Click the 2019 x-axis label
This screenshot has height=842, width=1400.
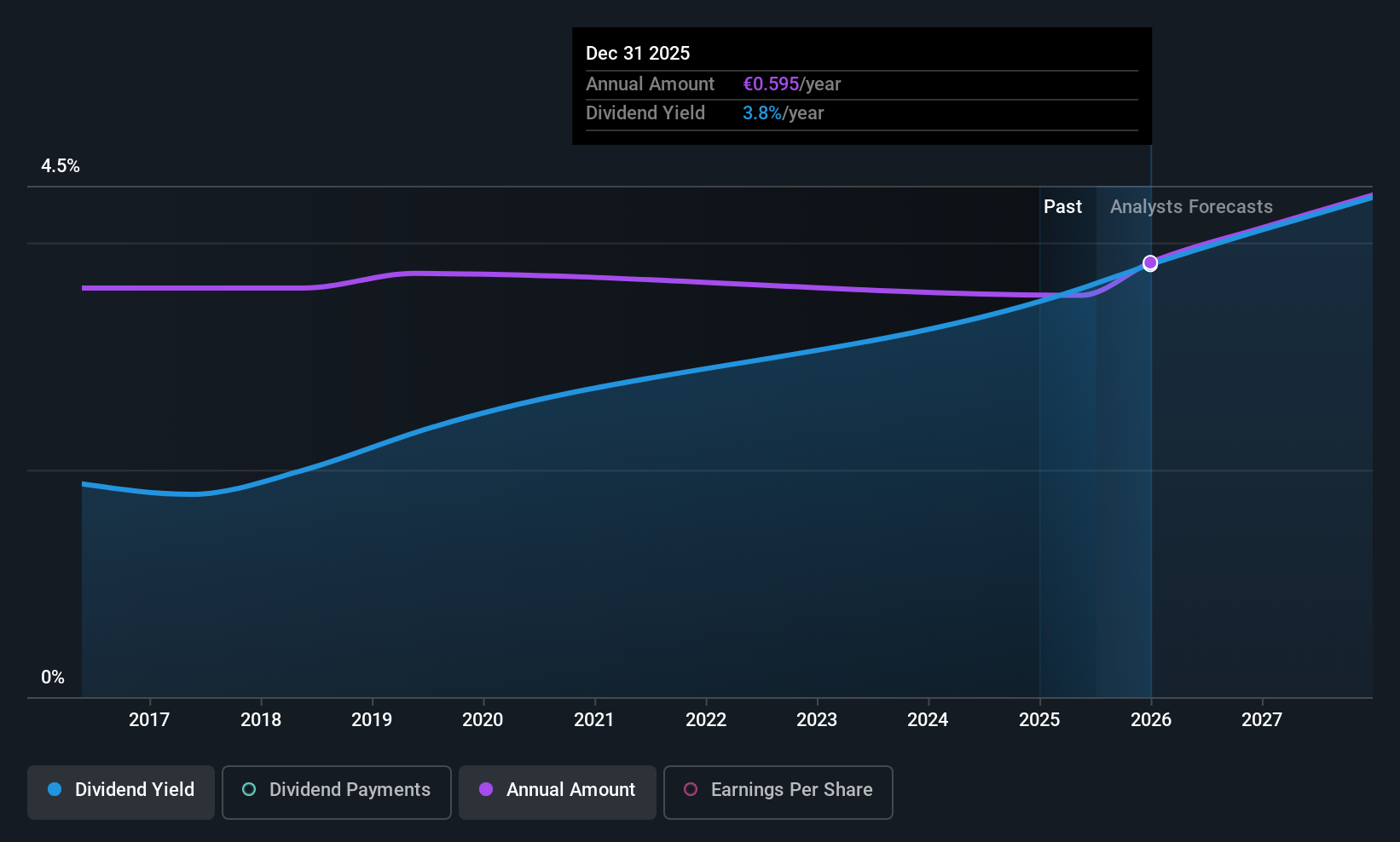tap(372, 720)
